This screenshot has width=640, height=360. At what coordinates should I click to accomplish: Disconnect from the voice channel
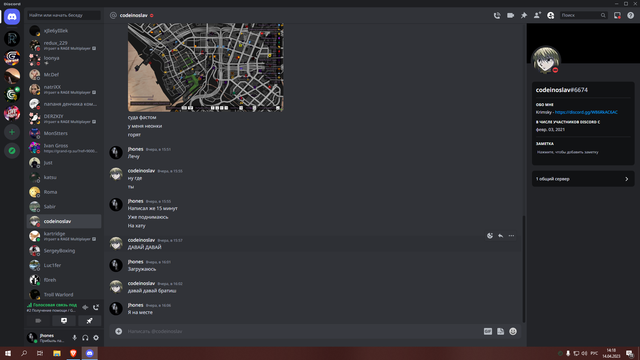[96, 307]
